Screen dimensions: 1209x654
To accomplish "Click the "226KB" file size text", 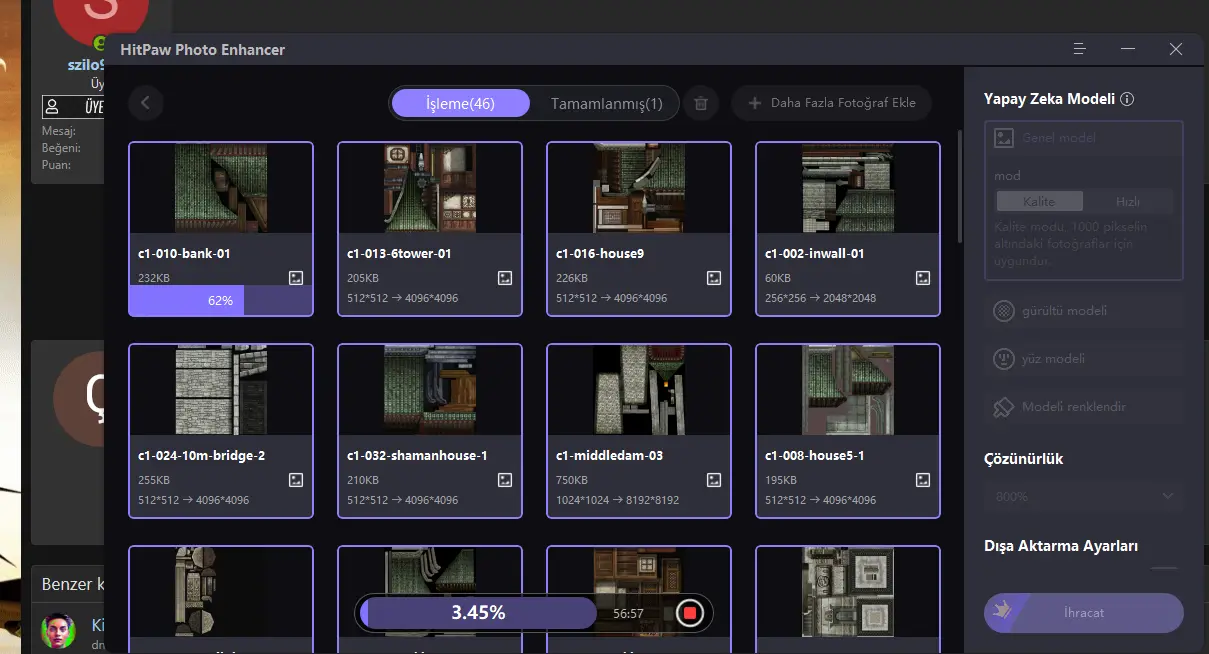I will (x=571, y=278).
